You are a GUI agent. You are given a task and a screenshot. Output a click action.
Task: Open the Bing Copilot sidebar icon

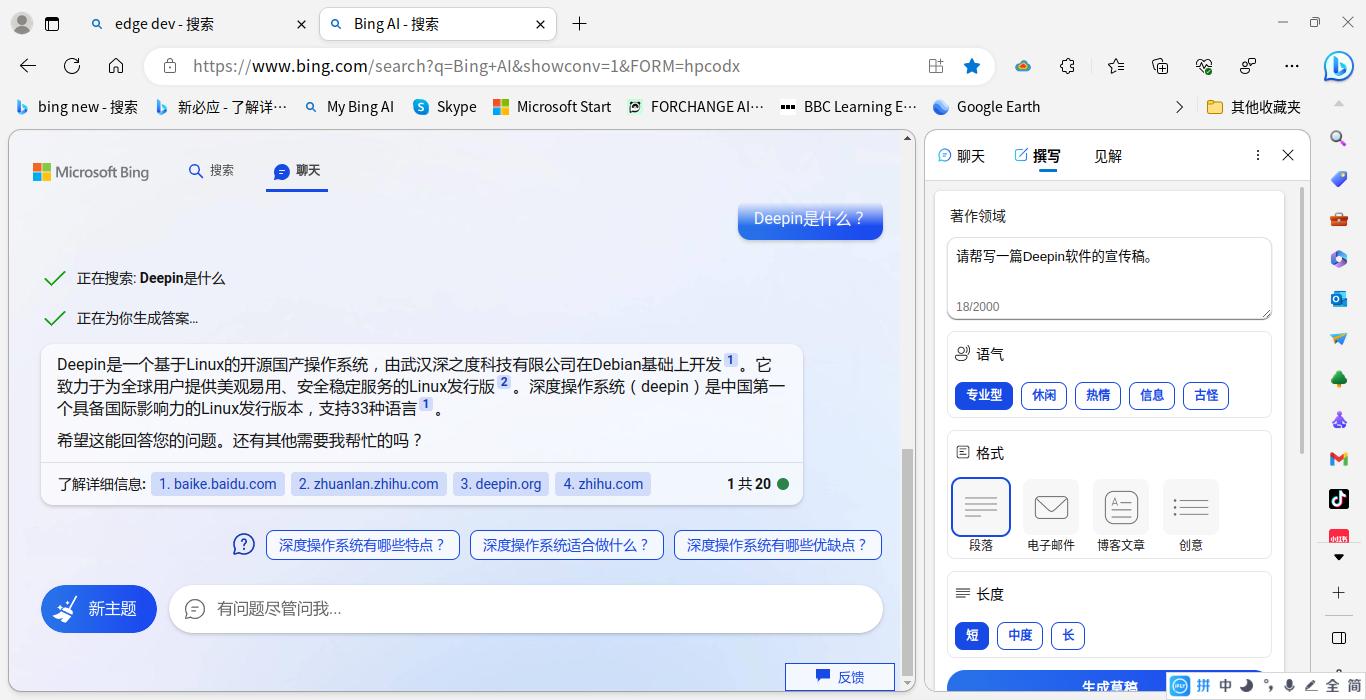[1338, 66]
